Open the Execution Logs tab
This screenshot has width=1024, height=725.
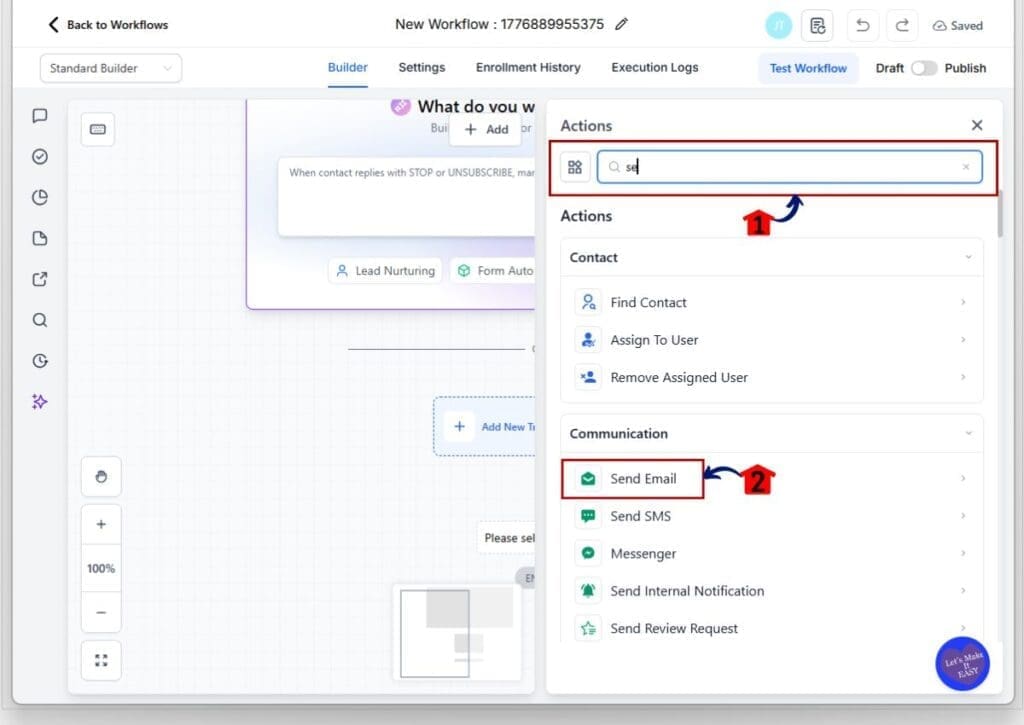coord(655,68)
